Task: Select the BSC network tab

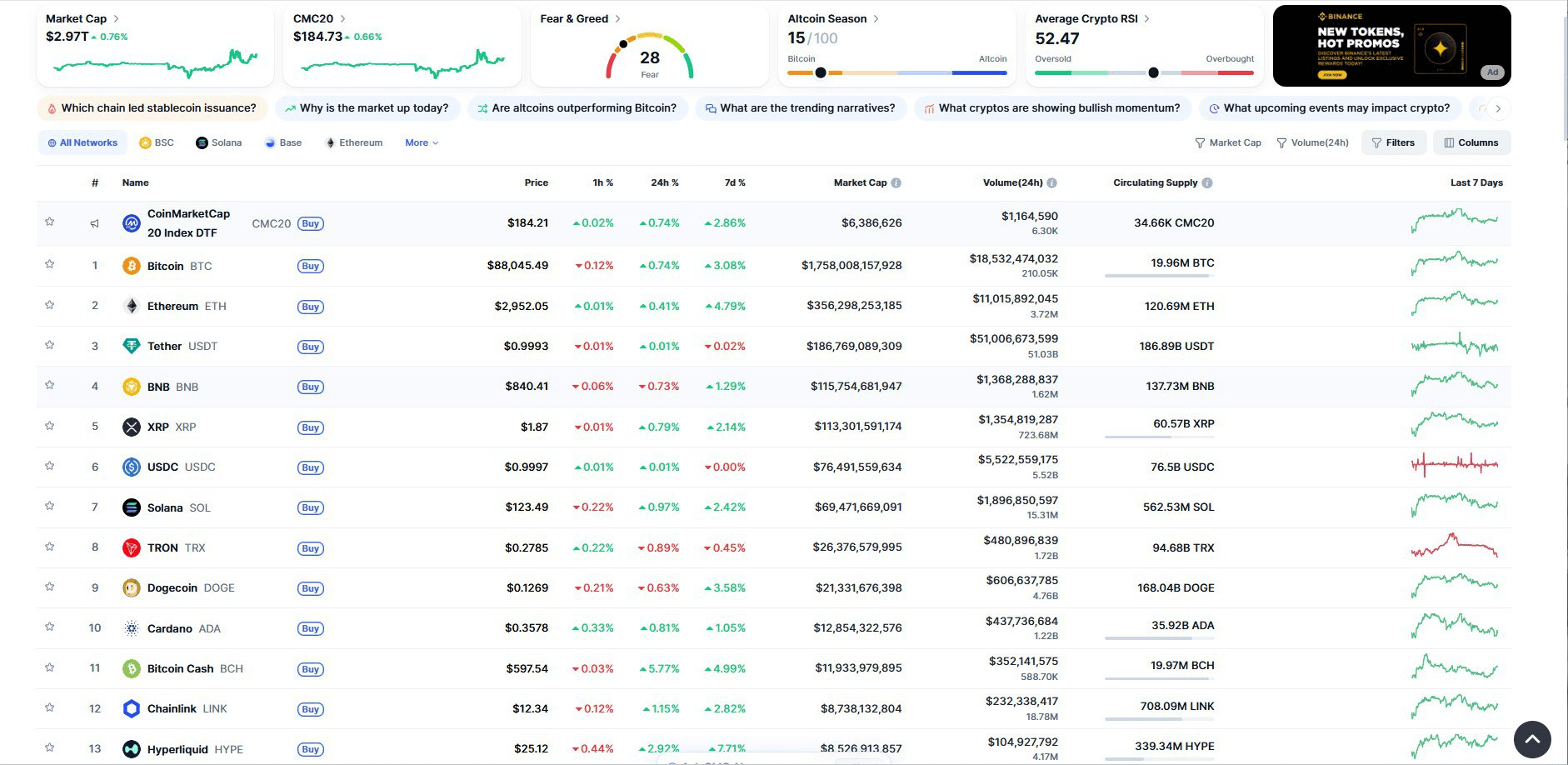Action: (x=157, y=143)
